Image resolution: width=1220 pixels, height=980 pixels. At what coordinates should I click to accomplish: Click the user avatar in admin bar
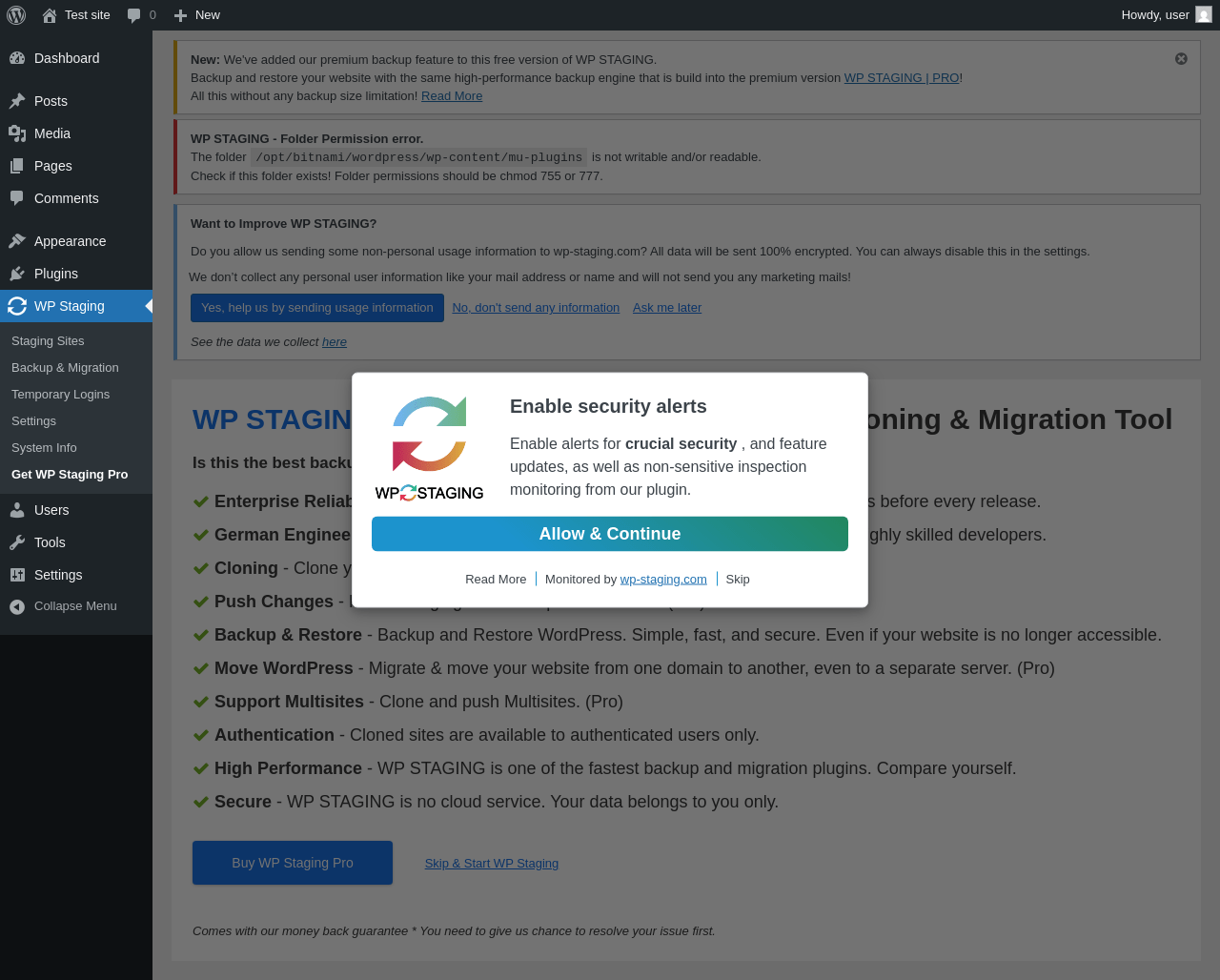point(1204,14)
